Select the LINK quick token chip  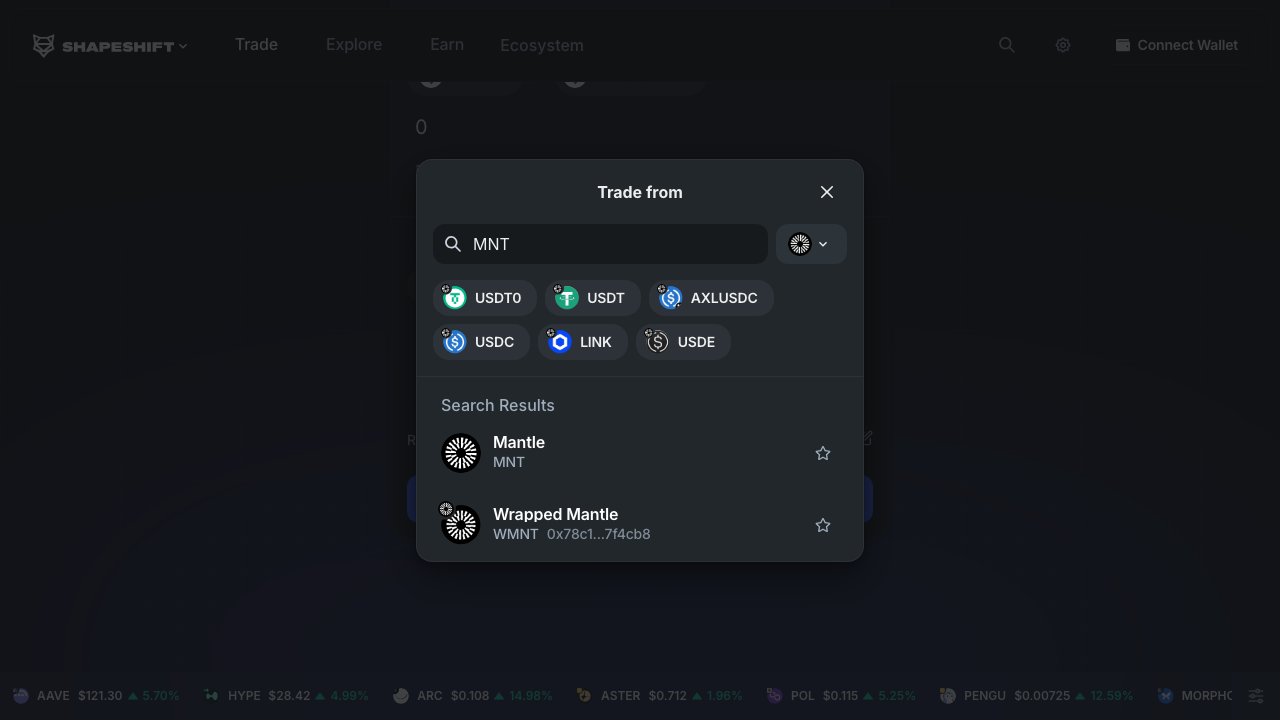(x=583, y=342)
